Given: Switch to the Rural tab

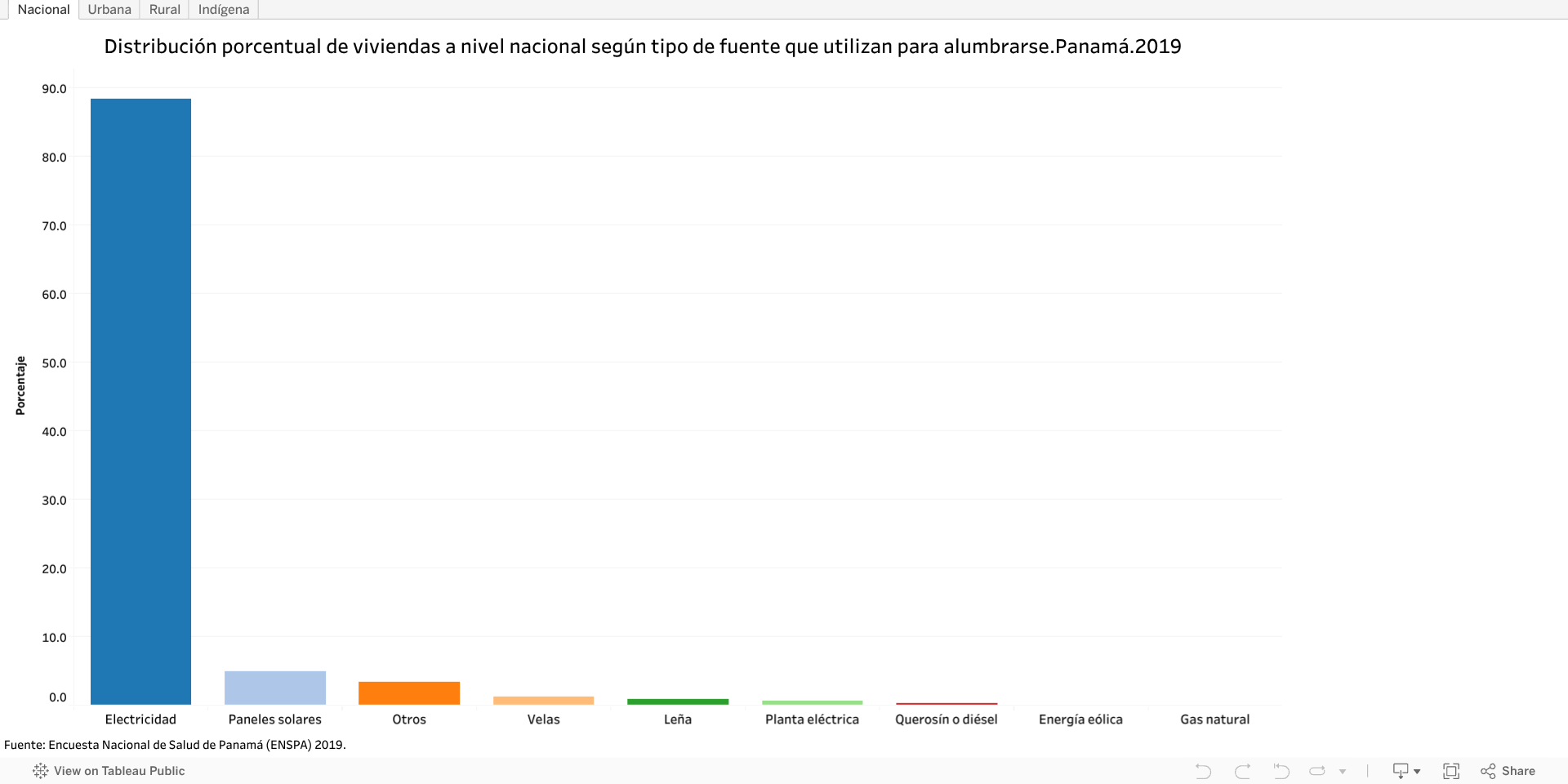Looking at the screenshot, I should (164, 10).
